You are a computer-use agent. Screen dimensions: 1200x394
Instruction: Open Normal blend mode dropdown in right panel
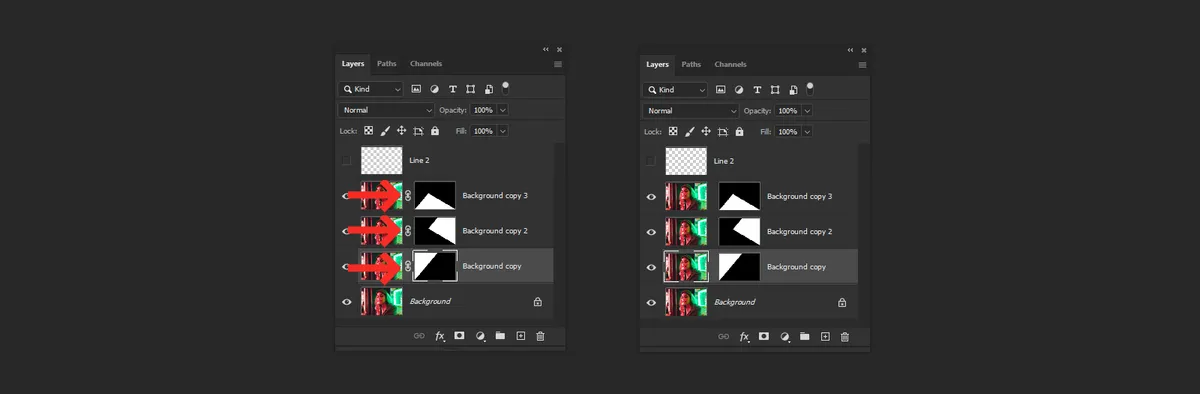tap(690, 110)
